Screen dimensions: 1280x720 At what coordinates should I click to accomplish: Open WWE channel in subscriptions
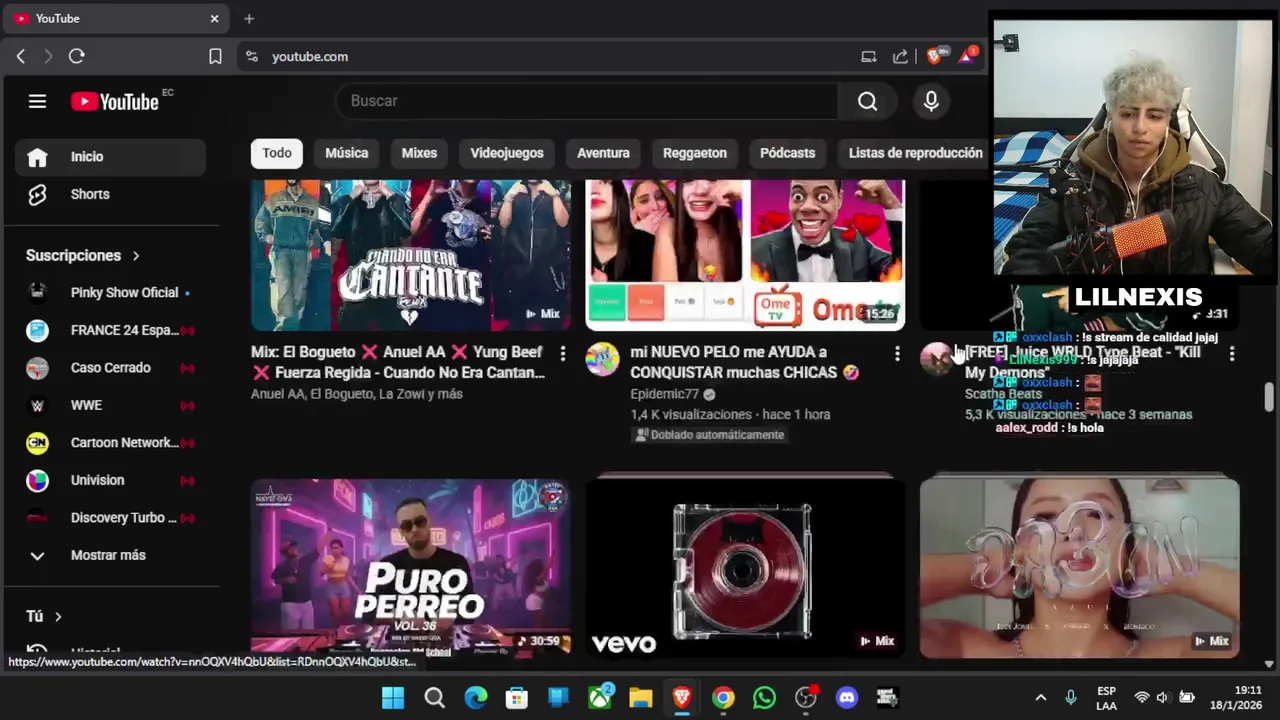(x=110, y=405)
